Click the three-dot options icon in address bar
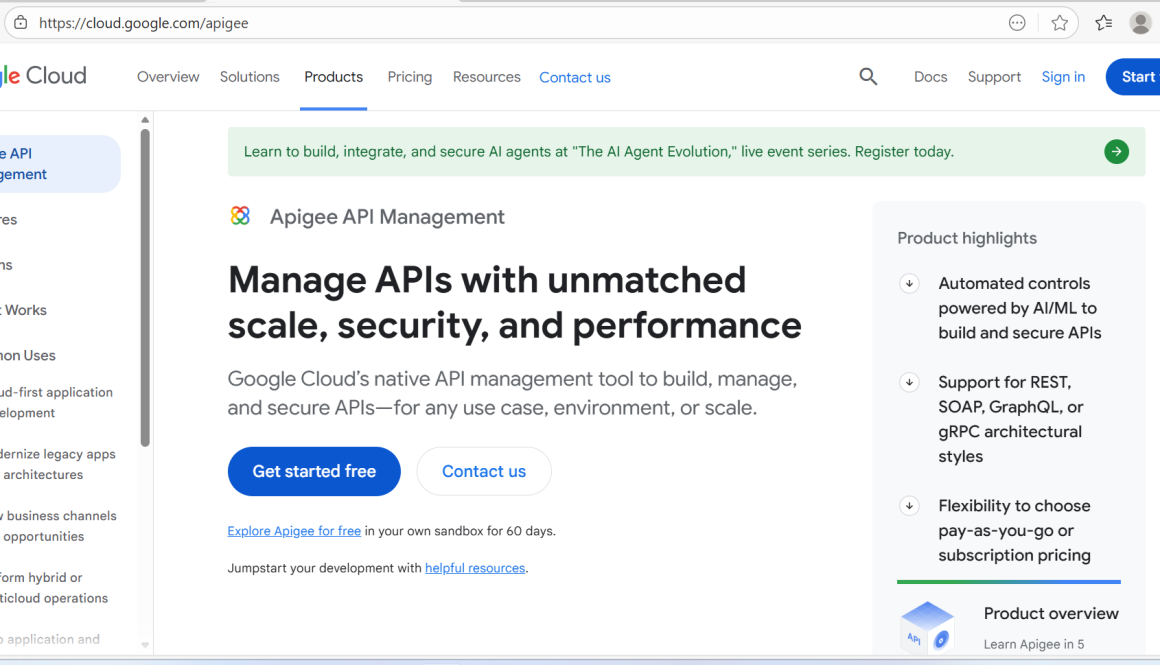 click(x=1017, y=22)
